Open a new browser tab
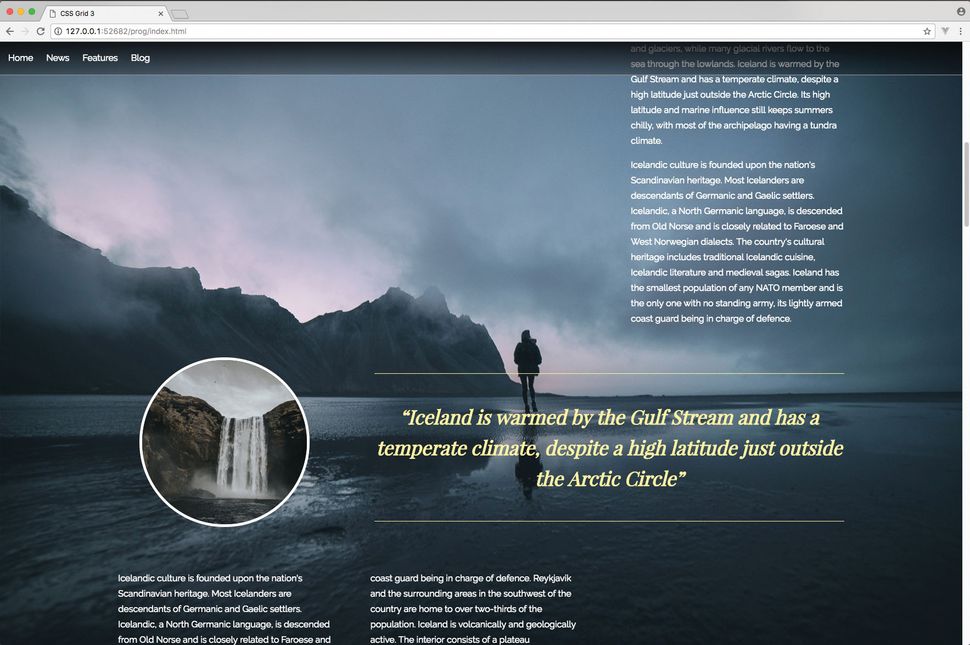The height and width of the screenshot is (645, 970). pos(180,13)
